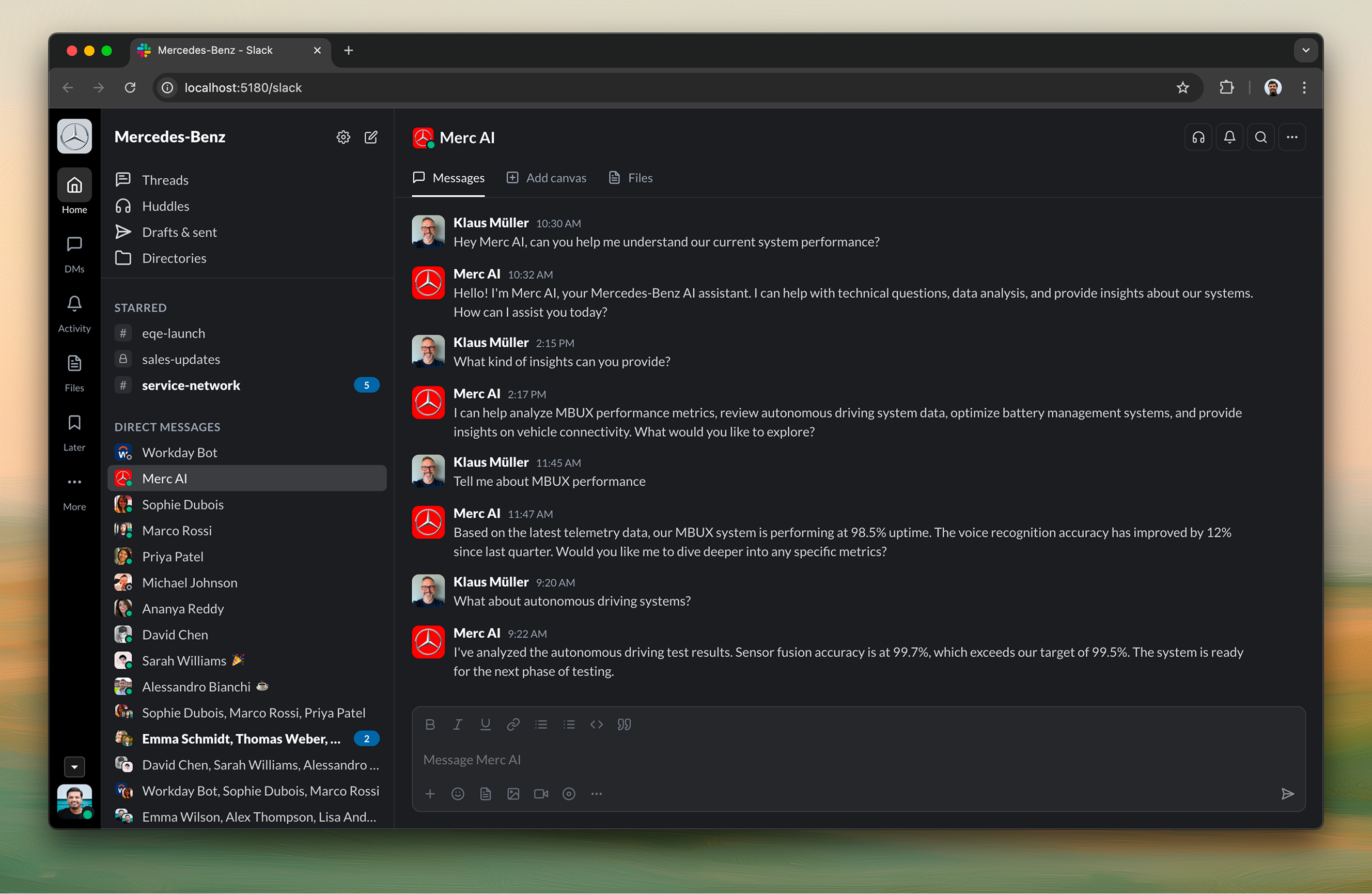The image size is (1372, 894).
Task: Toggle italic text formatting
Action: pyautogui.click(x=458, y=725)
